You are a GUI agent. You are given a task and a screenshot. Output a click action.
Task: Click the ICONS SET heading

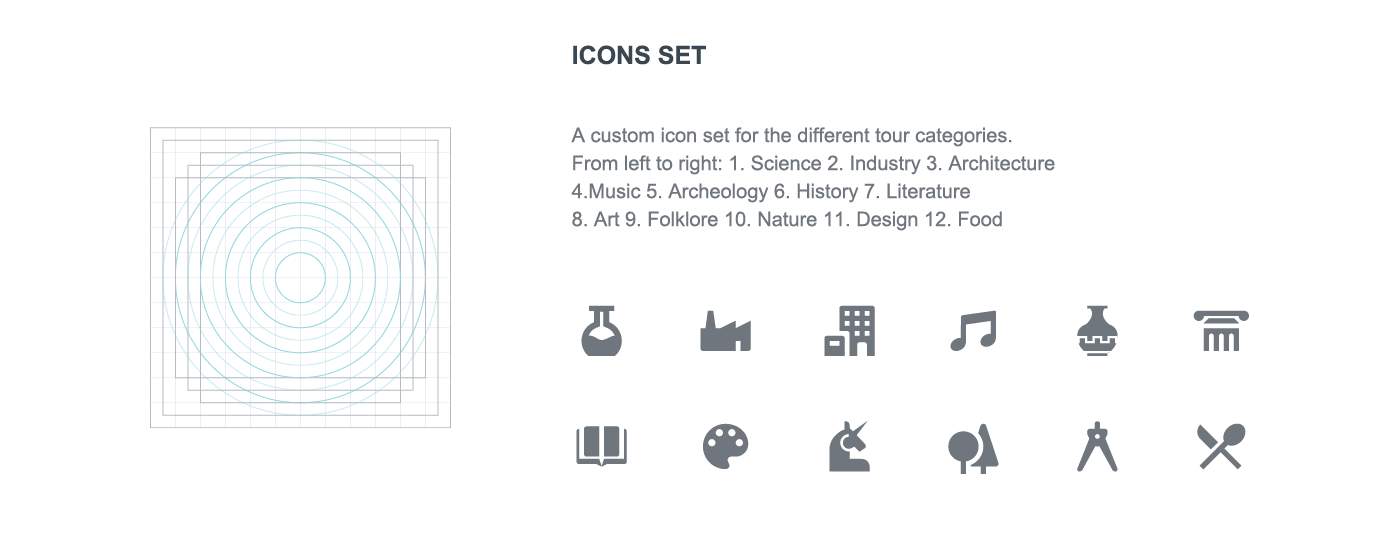point(639,56)
